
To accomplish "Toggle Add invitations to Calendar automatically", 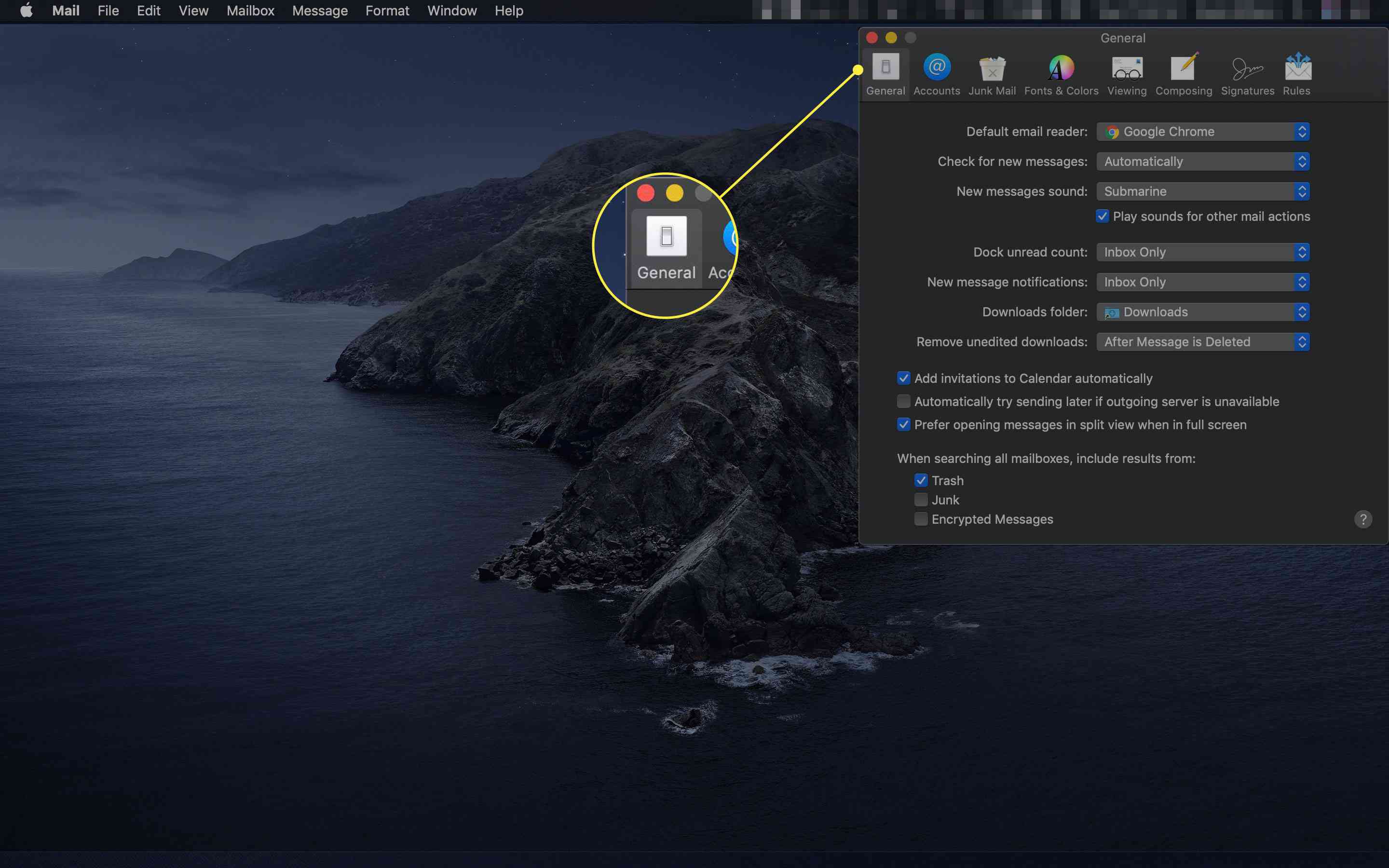I will tap(903, 378).
